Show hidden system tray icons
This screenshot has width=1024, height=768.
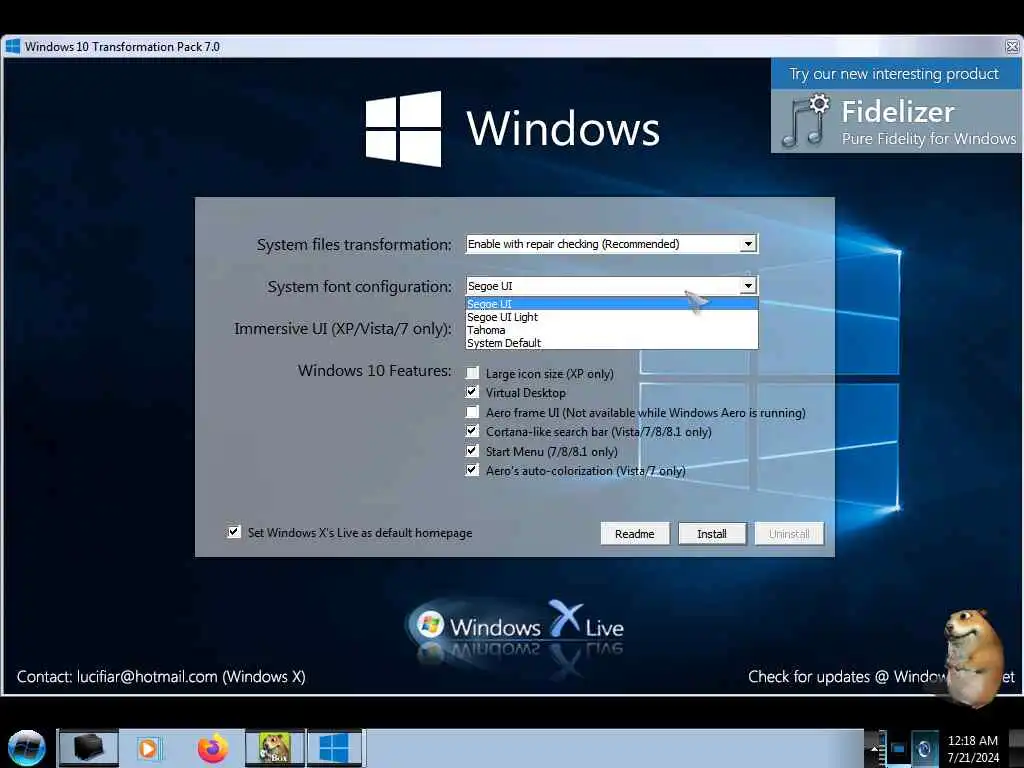(x=874, y=748)
